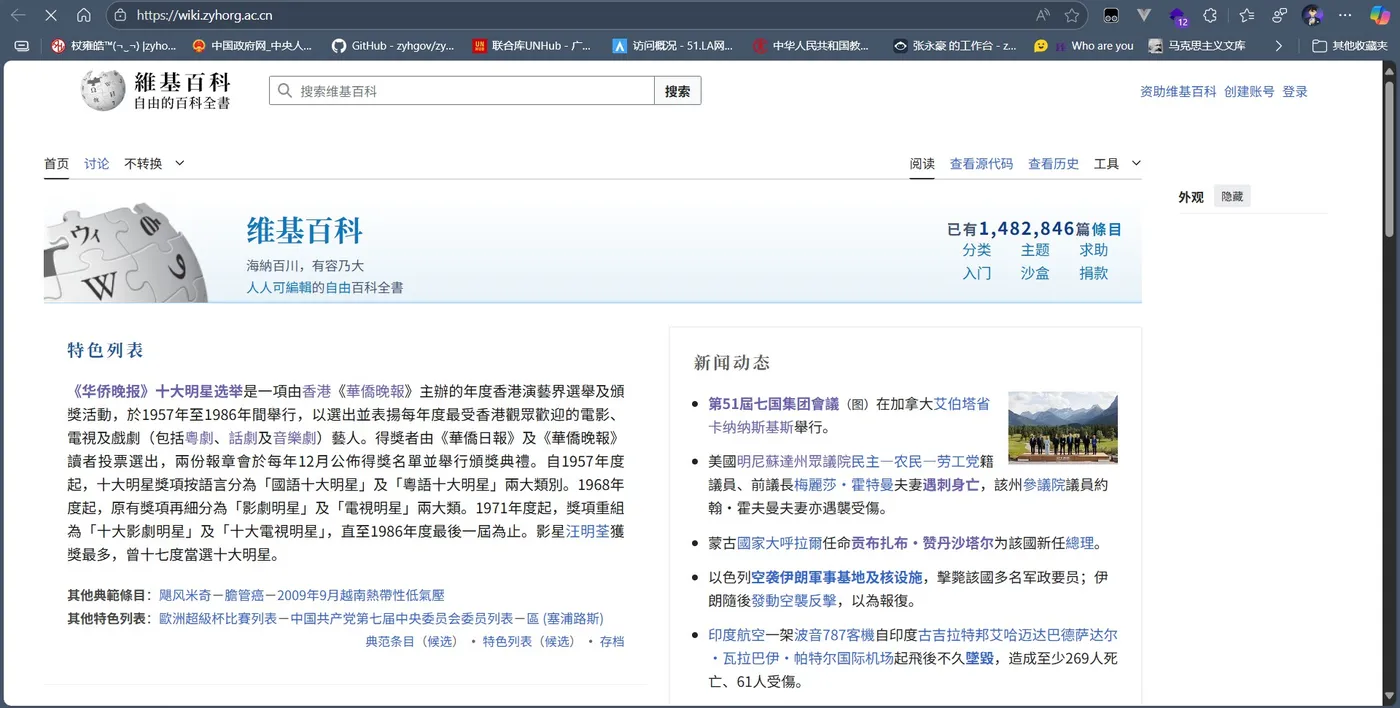Open the 《华侨晚报》十大明星选举 article link
1400x708 pixels.
pyautogui.click(x=155, y=391)
